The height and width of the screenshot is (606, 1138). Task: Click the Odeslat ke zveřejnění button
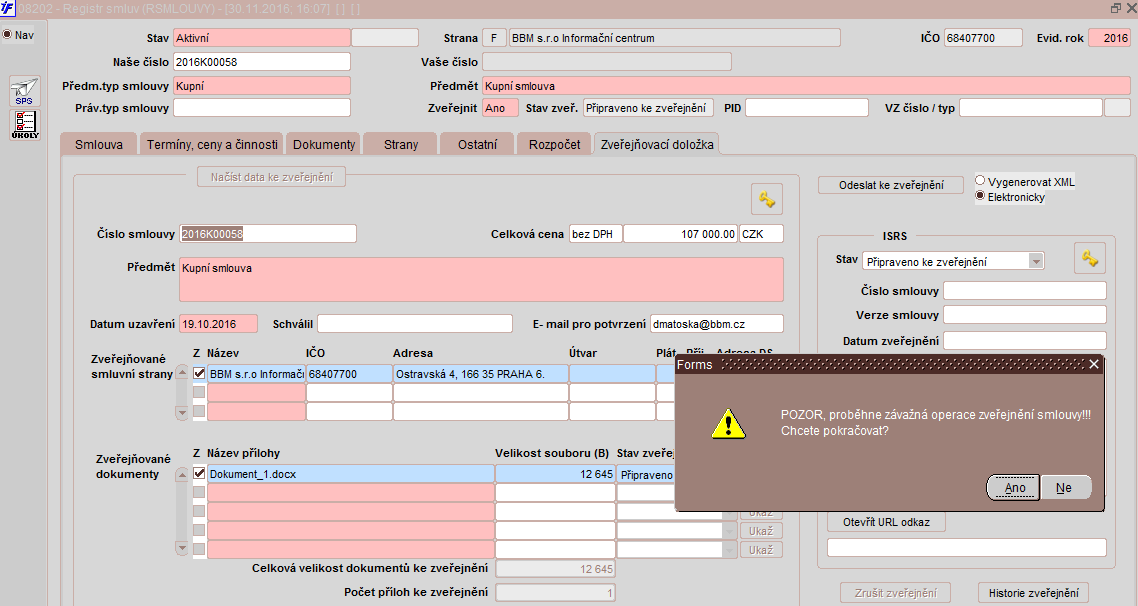pyautogui.click(x=891, y=185)
